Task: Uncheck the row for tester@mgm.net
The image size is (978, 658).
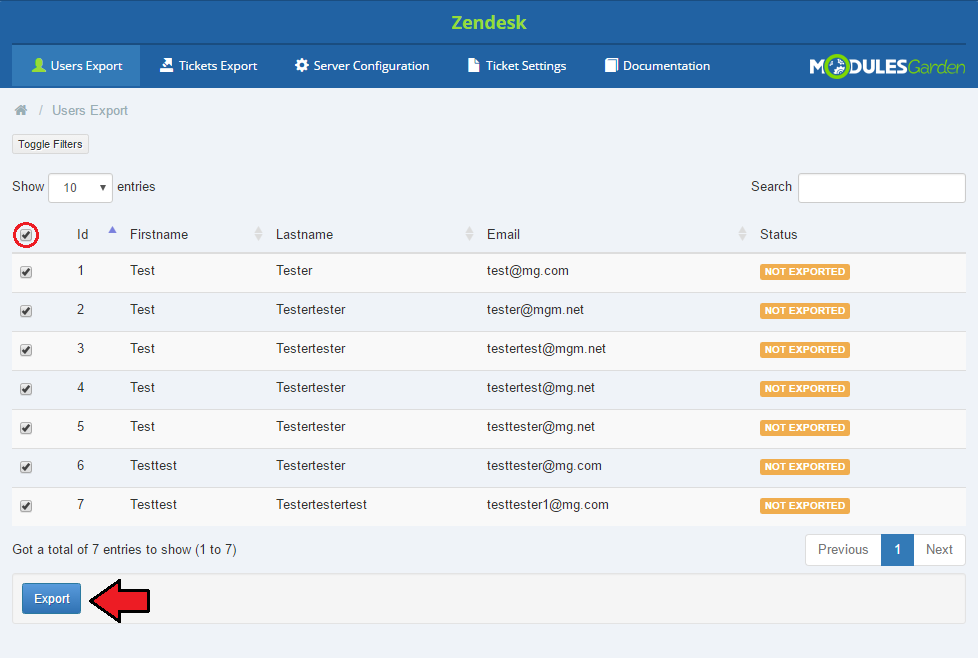Action: [x=26, y=311]
